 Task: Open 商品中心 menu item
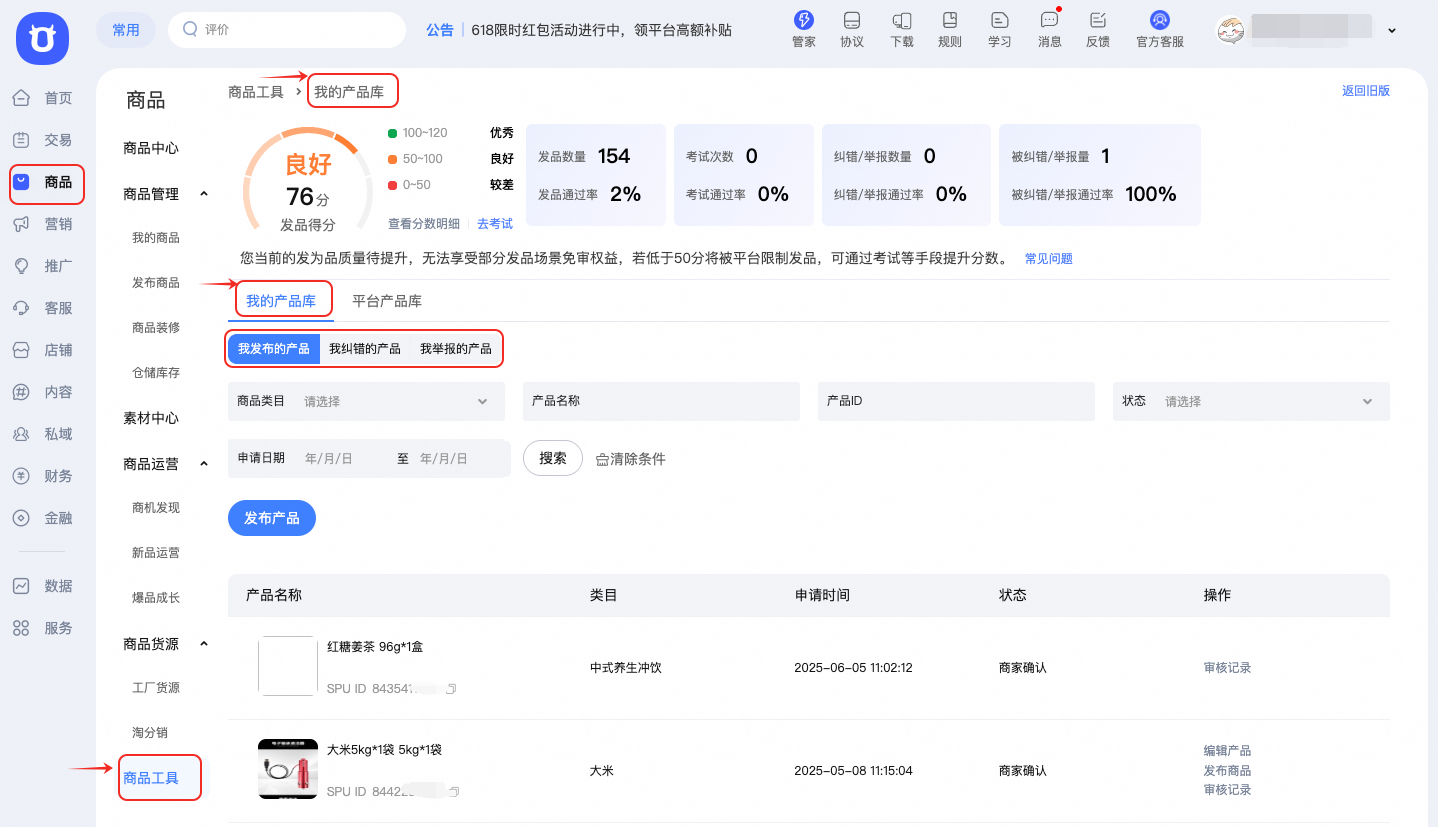pyautogui.click(x=151, y=148)
